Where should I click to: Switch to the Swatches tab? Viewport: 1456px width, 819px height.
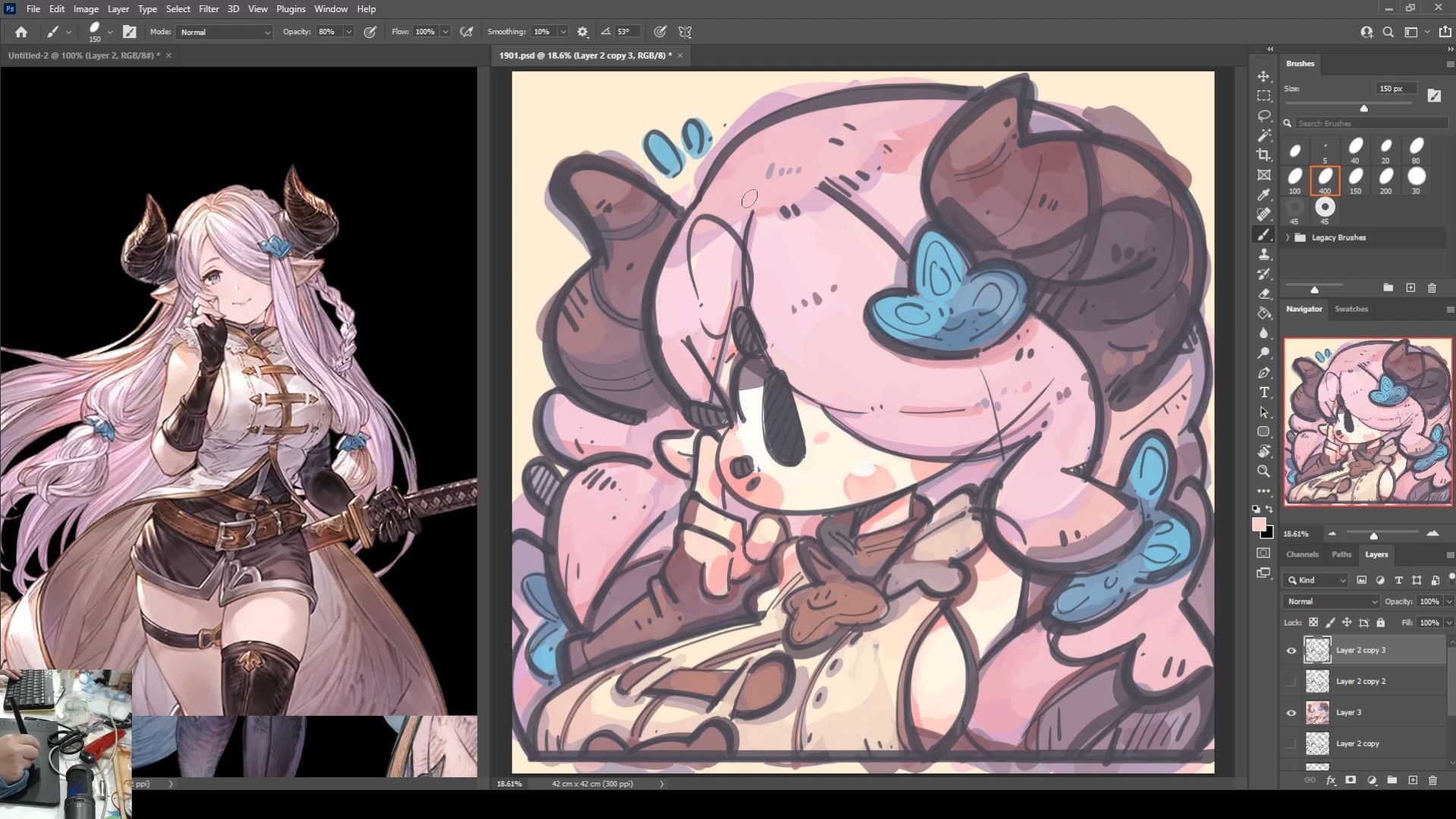click(x=1351, y=309)
